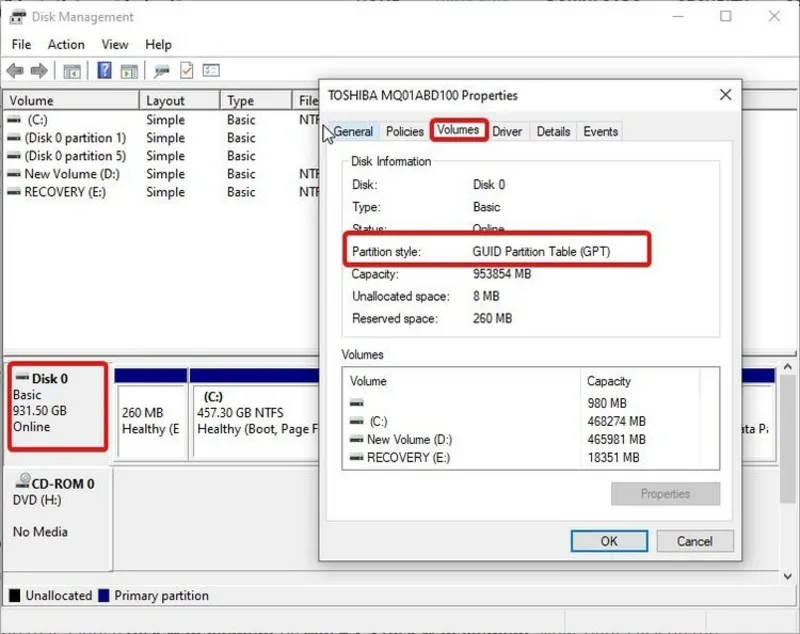Screen dimensions: 800x634
Task: Click the Layout column header
Action: coord(165,101)
